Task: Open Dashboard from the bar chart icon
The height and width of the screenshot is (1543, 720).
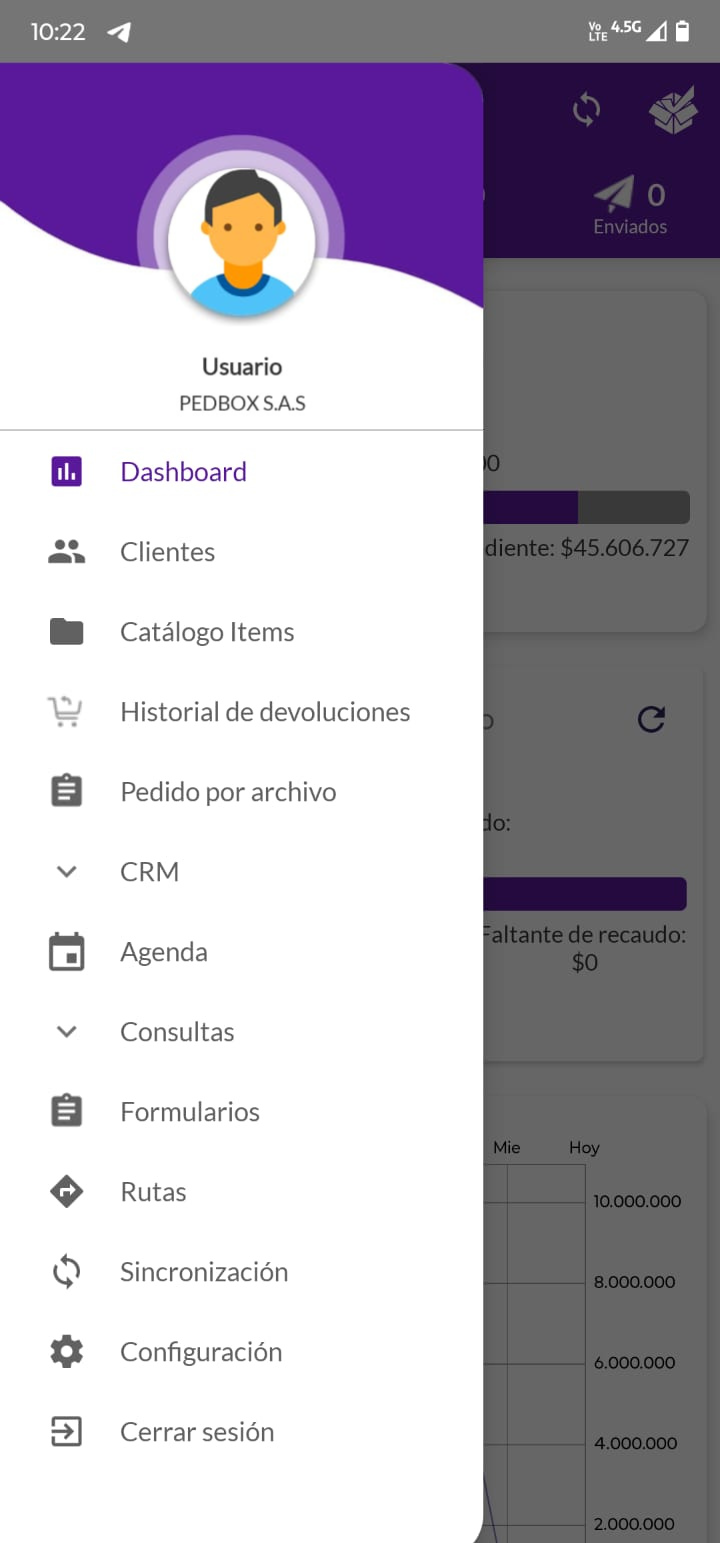Action: pos(67,472)
